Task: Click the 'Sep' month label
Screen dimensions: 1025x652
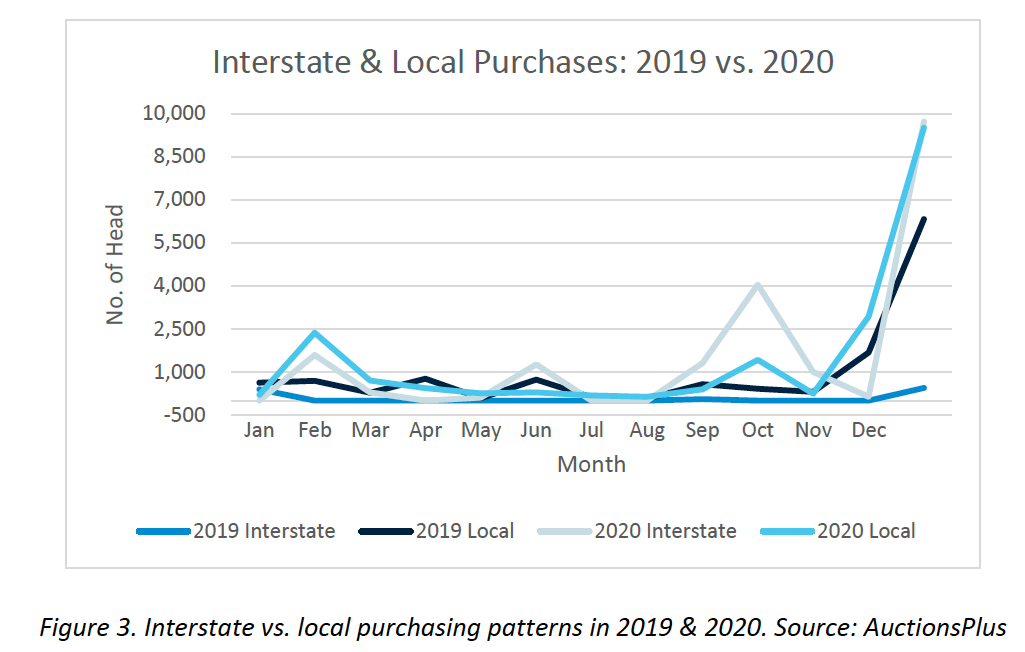Action: coord(702,431)
